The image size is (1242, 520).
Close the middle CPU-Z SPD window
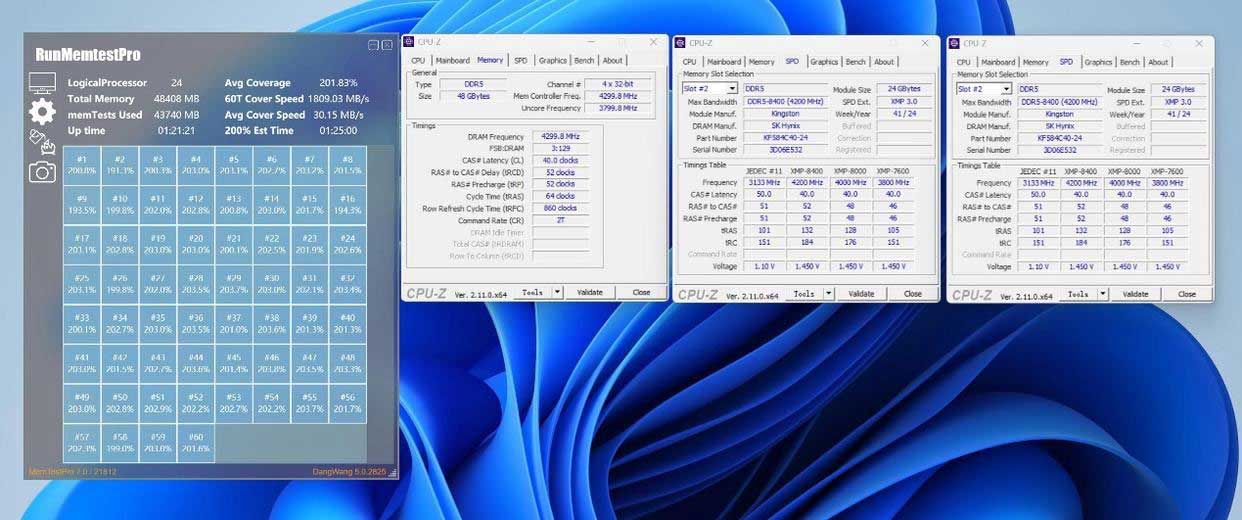click(926, 42)
